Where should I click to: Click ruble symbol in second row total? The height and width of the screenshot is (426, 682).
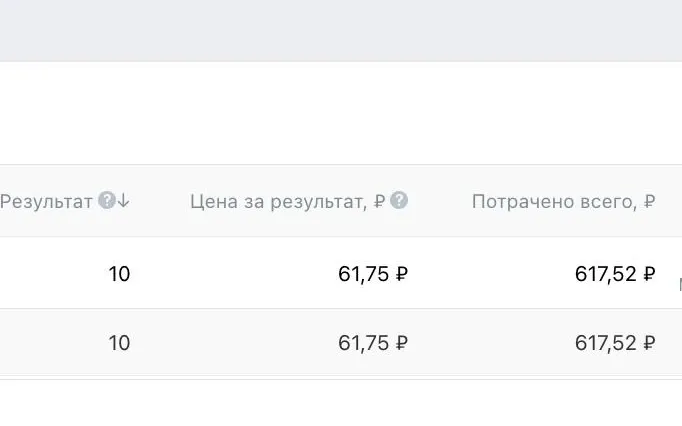[x=649, y=343]
